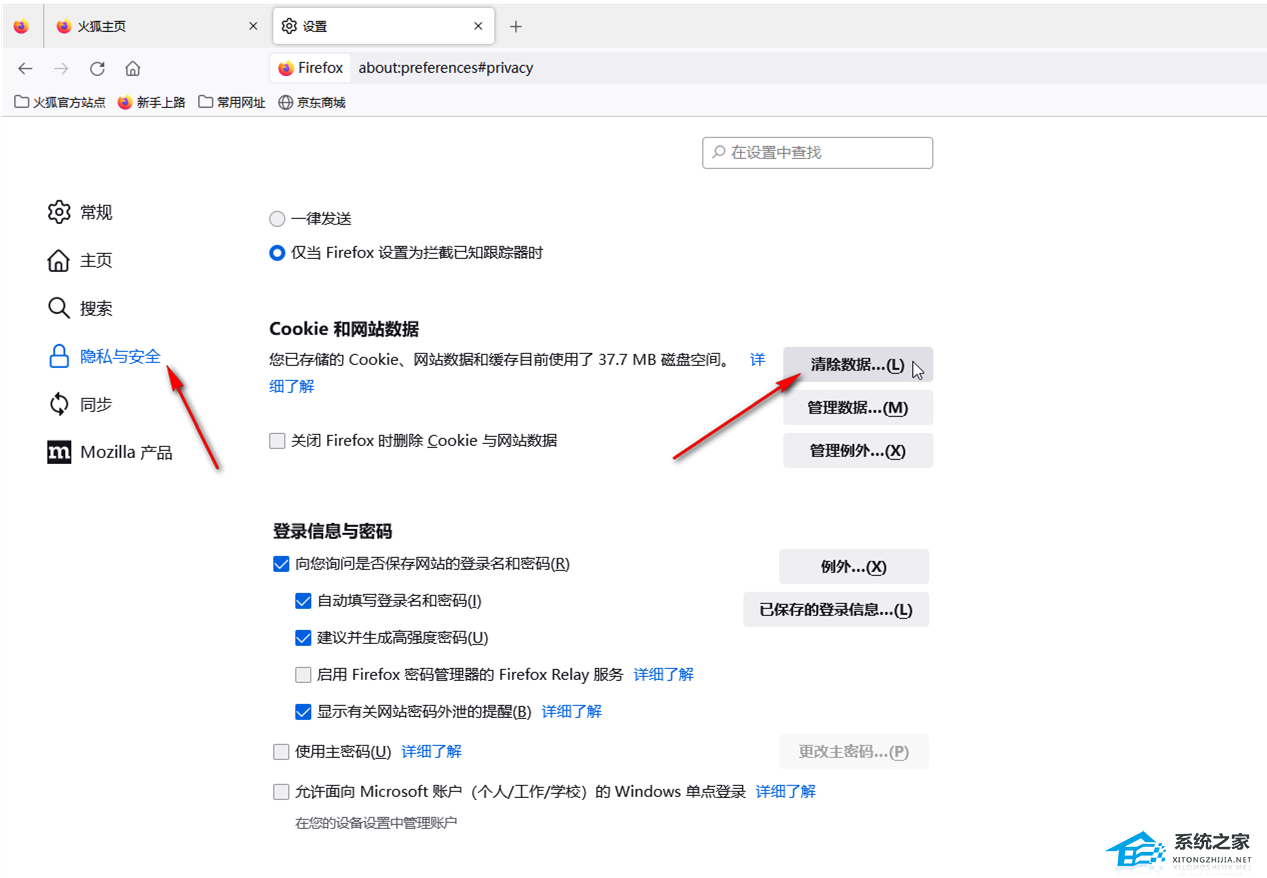Select 仅当 Firefox 设置为拦截已知跟踪器时 radio
The width and height of the screenshot is (1267, 878).
pos(277,253)
